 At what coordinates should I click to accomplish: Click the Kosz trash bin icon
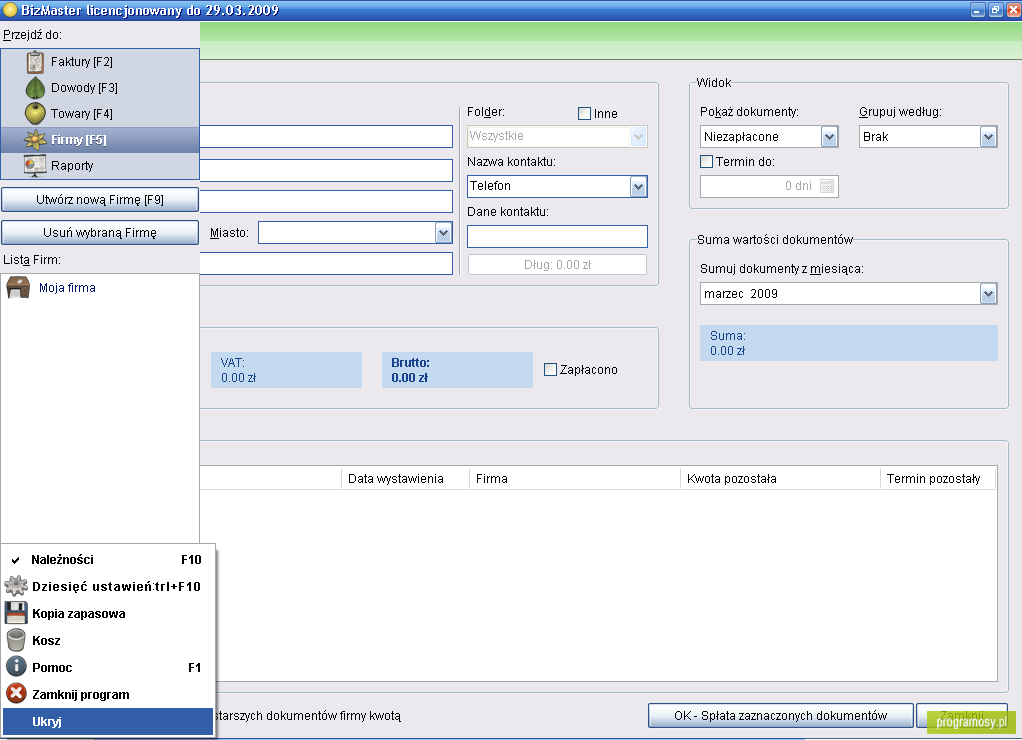[16, 640]
